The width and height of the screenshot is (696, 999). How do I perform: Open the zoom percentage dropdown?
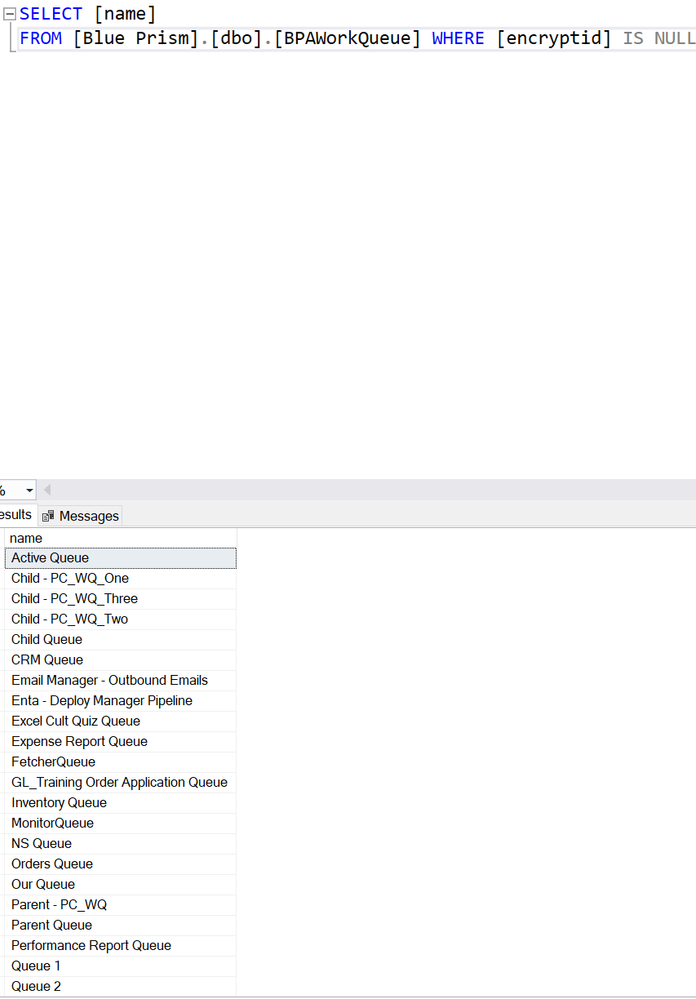[29, 490]
